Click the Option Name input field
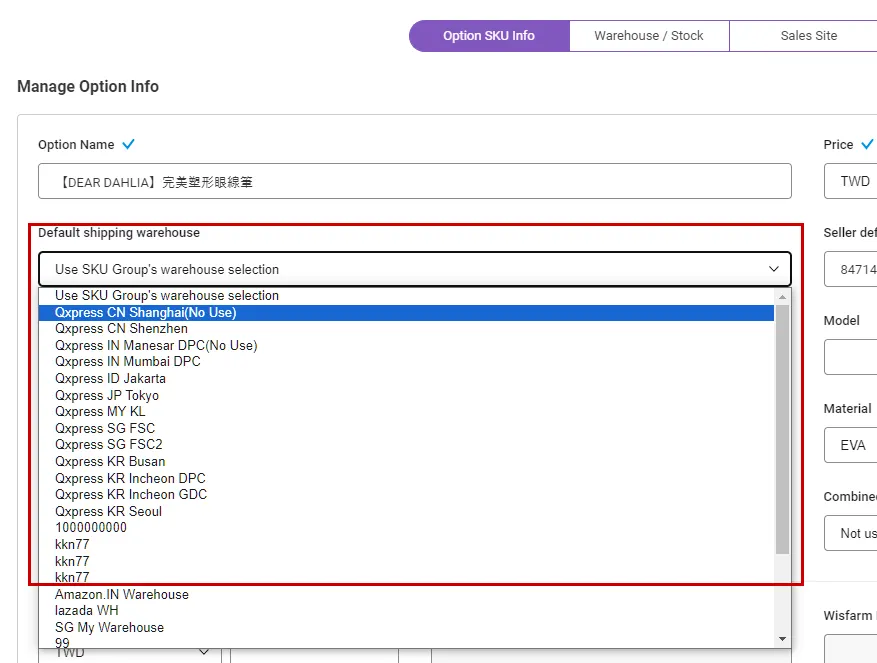 [x=414, y=181]
